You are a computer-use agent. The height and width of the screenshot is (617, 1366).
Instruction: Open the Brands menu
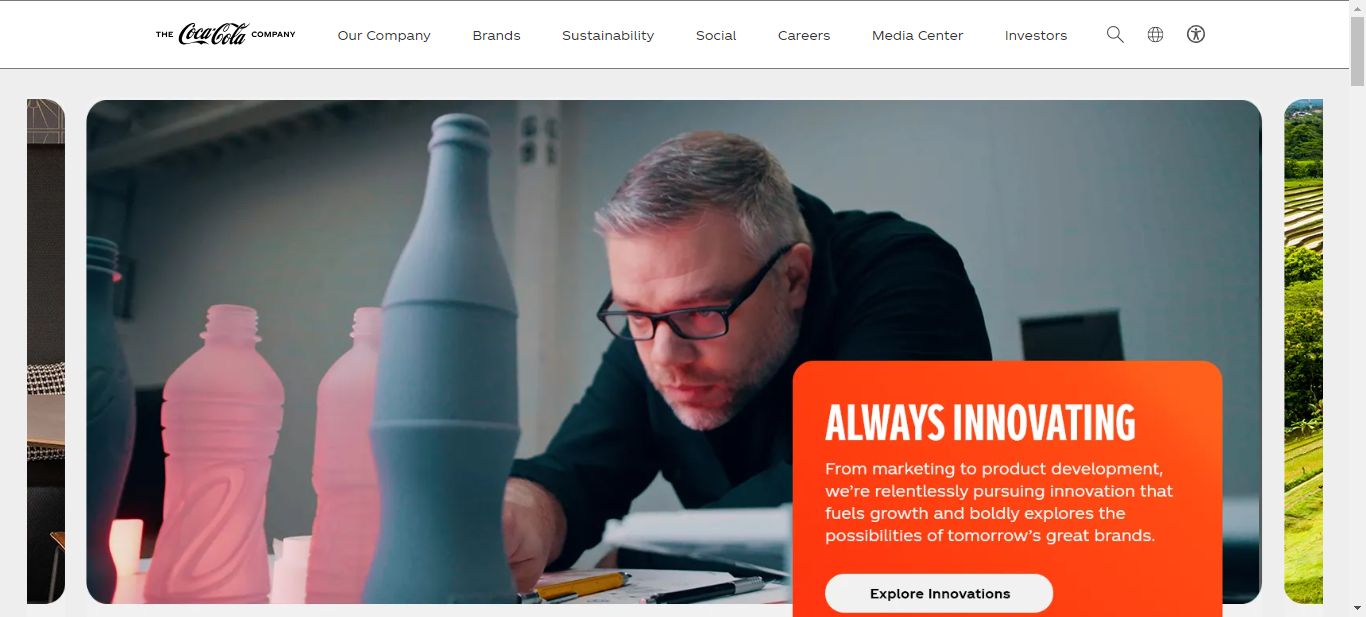click(x=497, y=35)
